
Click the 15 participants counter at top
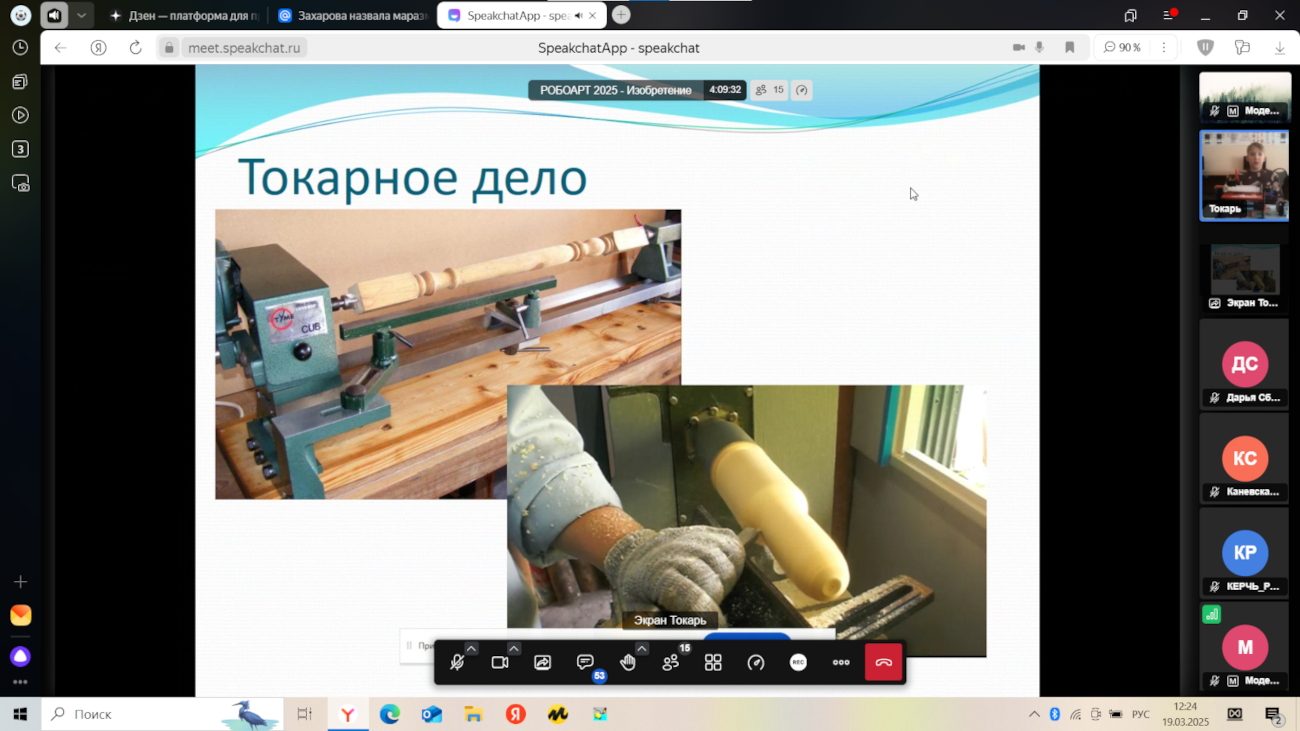click(x=770, y=90)
